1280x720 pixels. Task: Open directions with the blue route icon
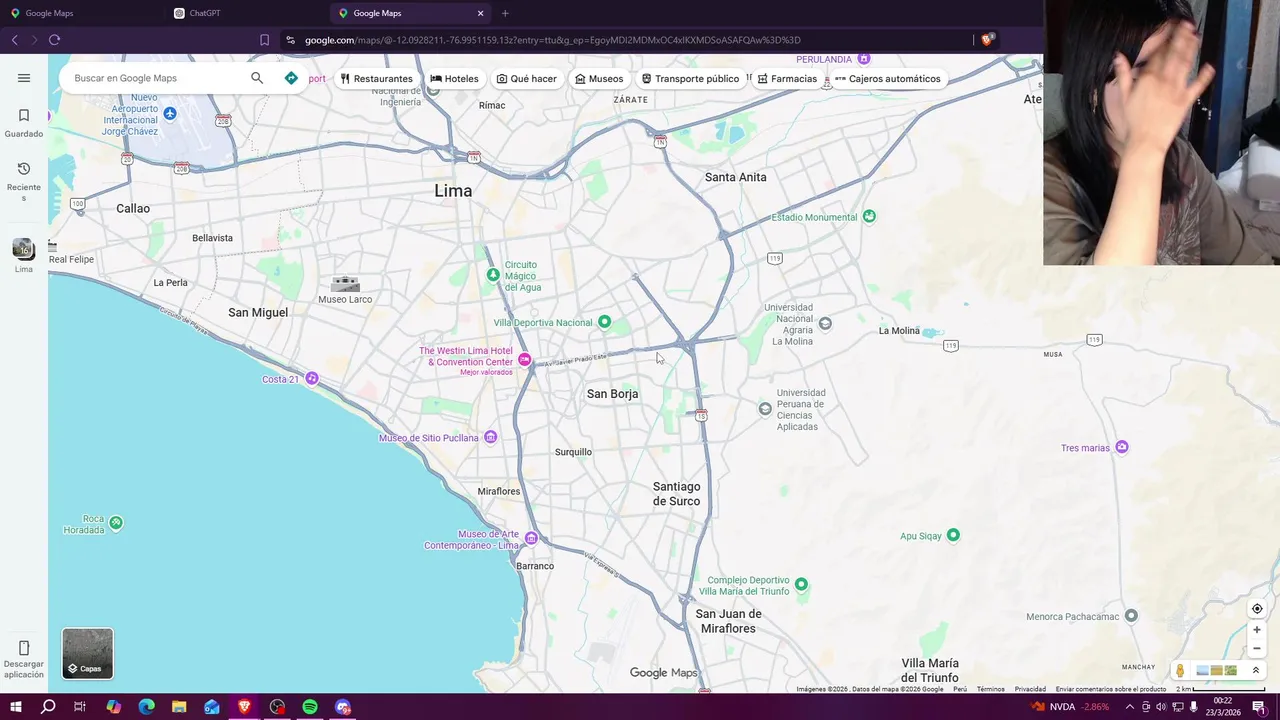coord(291,78)
